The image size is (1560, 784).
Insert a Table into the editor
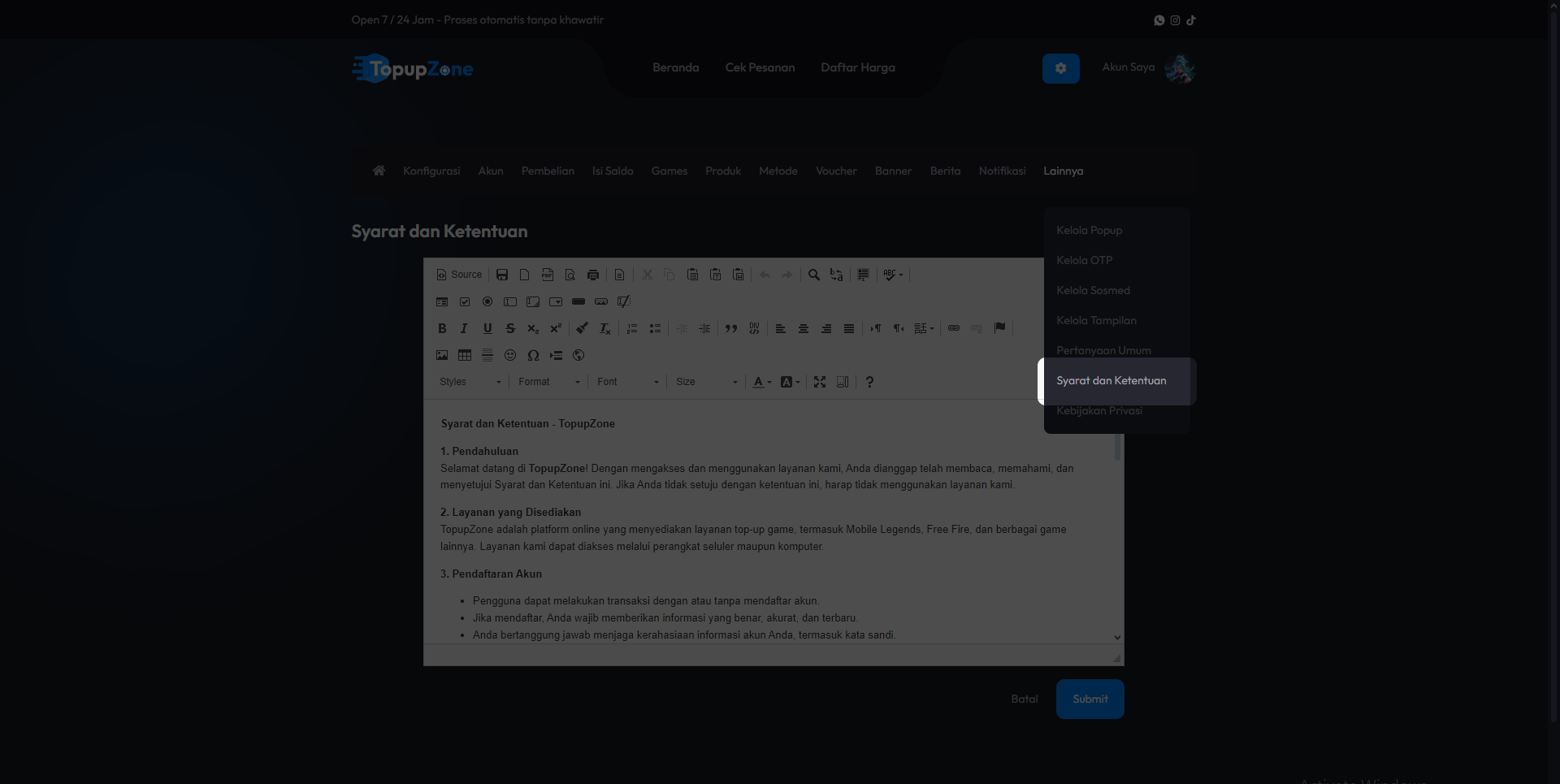click(465, 355)
